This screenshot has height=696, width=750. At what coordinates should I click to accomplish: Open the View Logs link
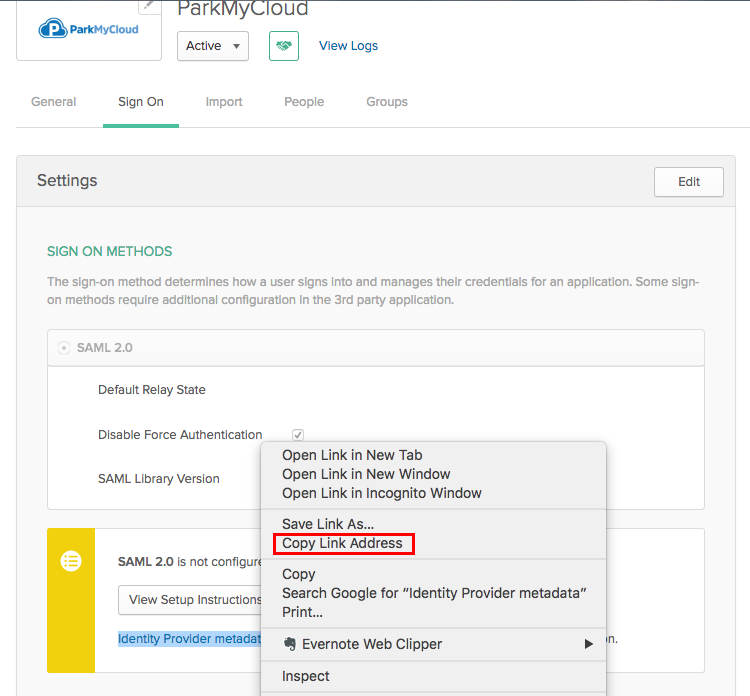pyautogui.click(x=348, y=46)
